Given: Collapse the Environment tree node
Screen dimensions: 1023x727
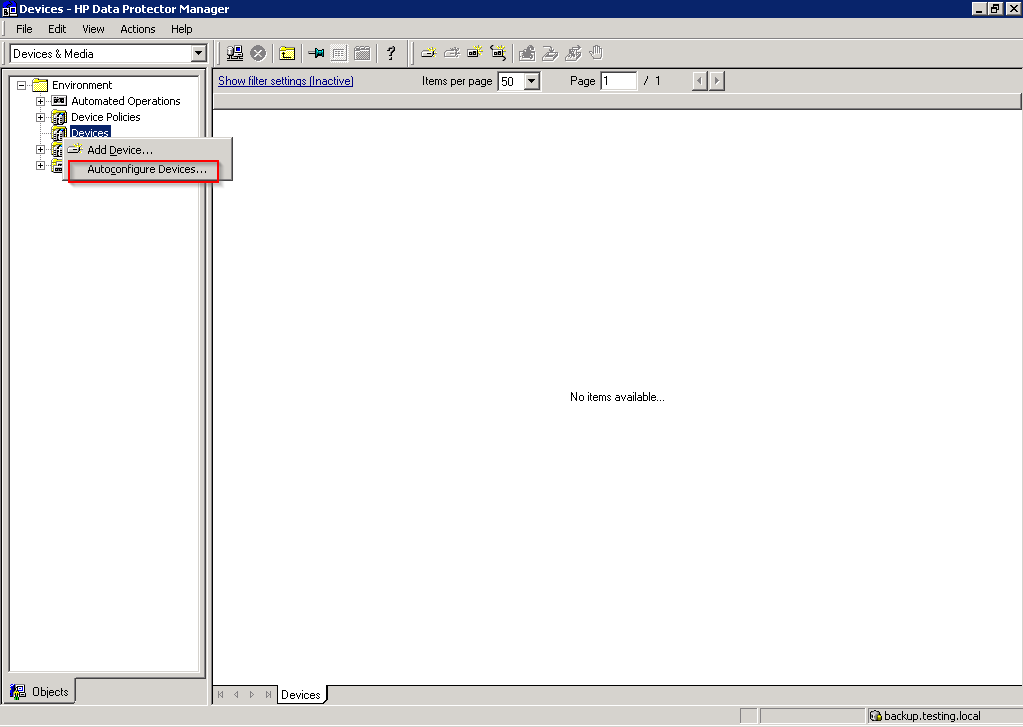Looking at the screenshot, I should coord(22,85).
